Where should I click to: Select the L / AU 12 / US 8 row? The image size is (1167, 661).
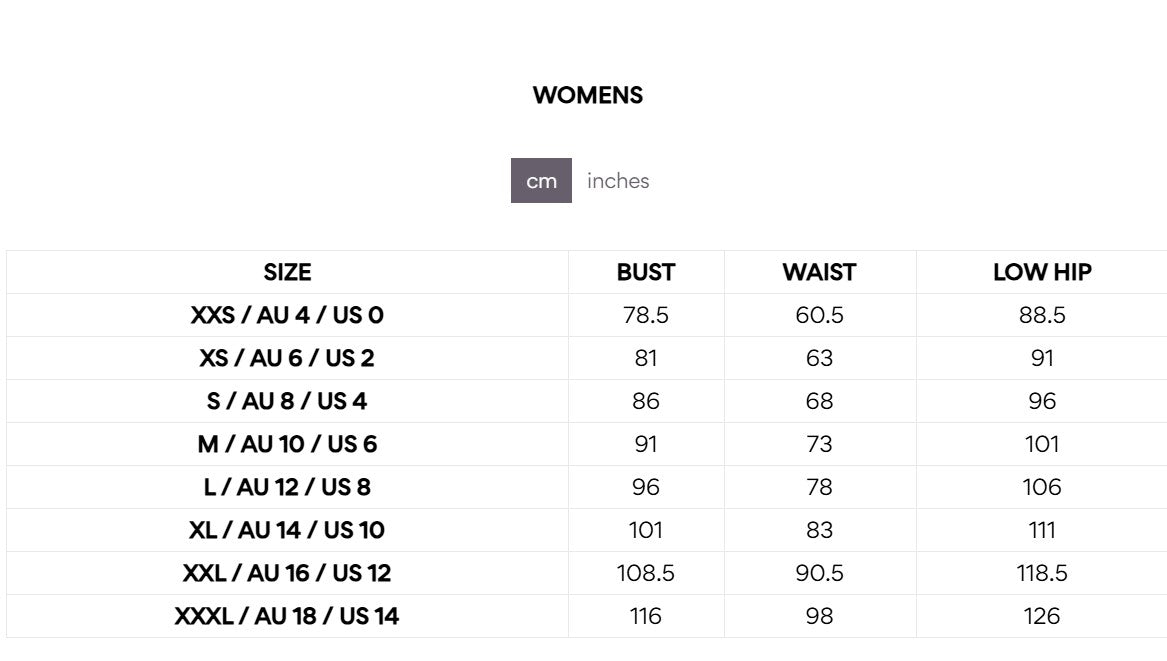[287, 487]
